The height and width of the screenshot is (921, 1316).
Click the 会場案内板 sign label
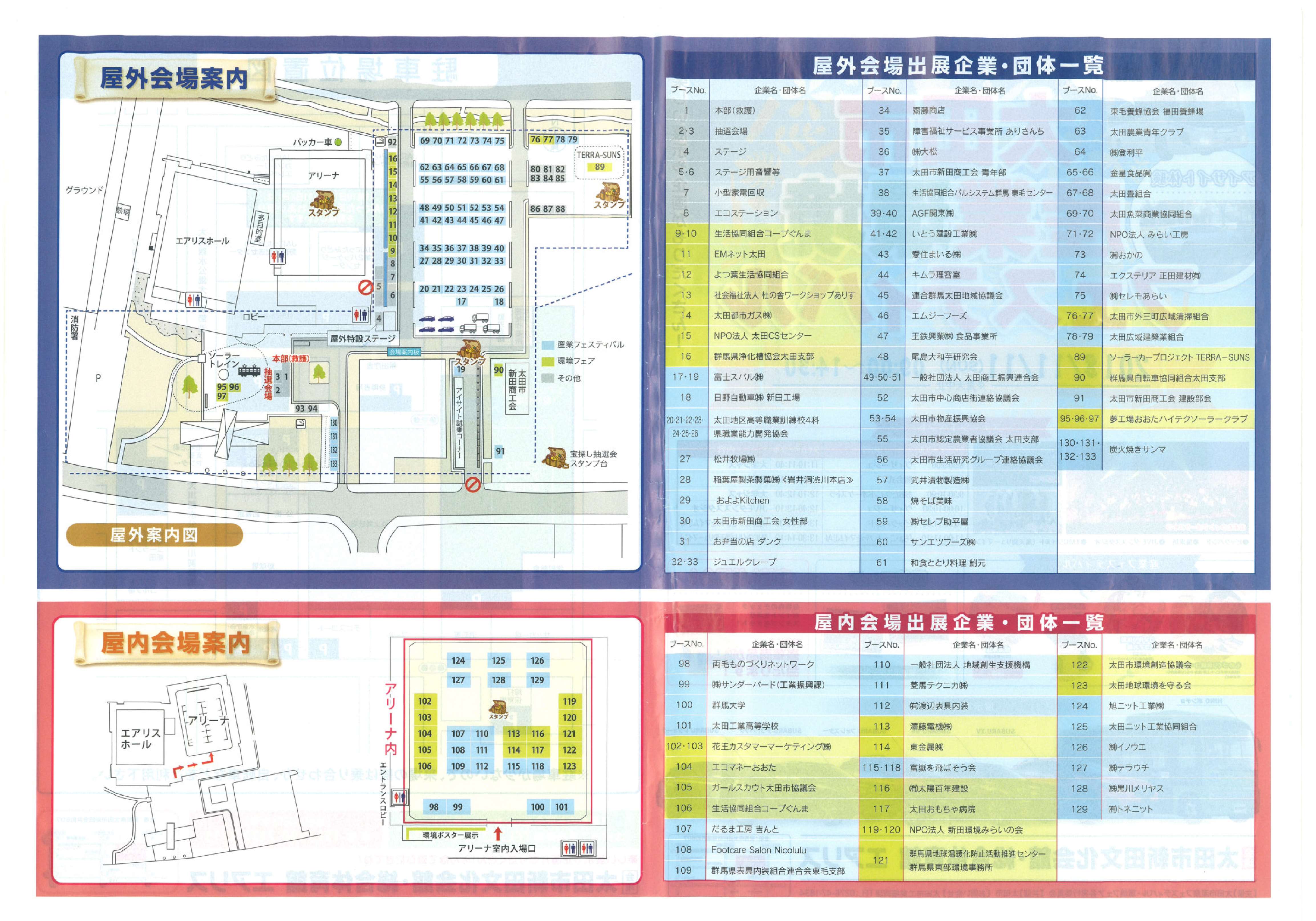(x=404, y=352)
